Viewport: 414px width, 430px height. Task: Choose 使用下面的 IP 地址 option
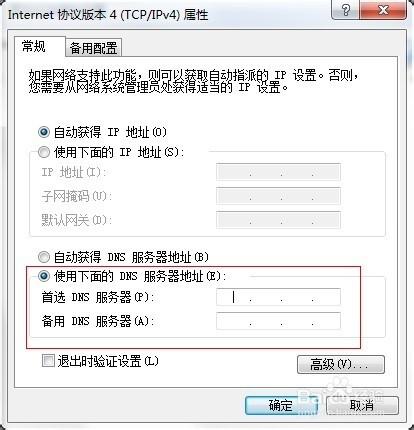[44, 152]
